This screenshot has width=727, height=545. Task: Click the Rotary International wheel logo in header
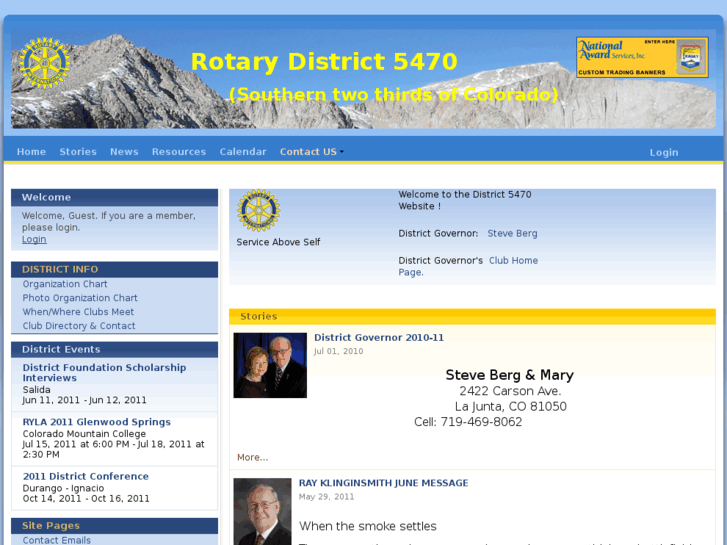45,63
